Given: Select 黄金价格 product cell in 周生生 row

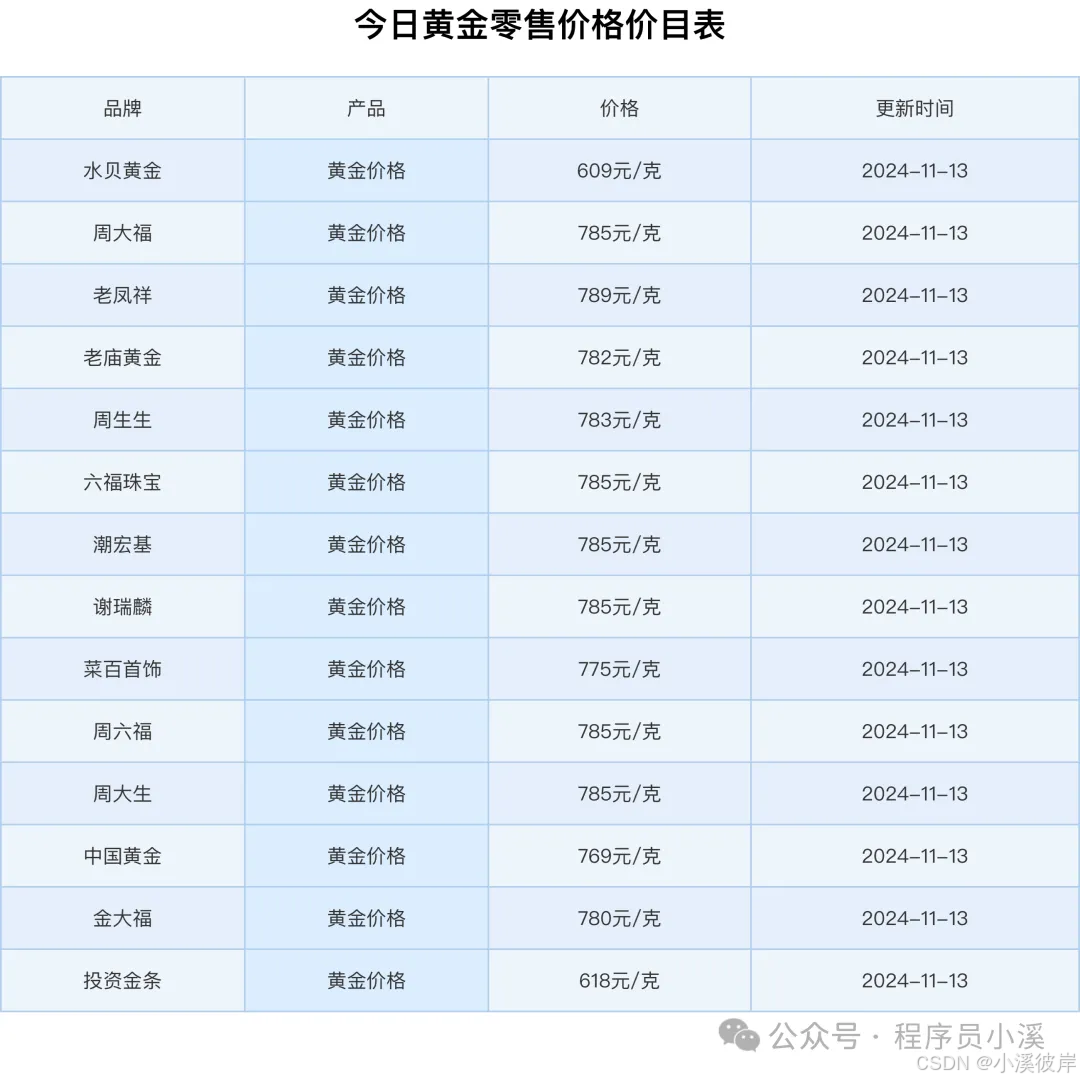Looking at the screenshot, I should tap(366, 420).
